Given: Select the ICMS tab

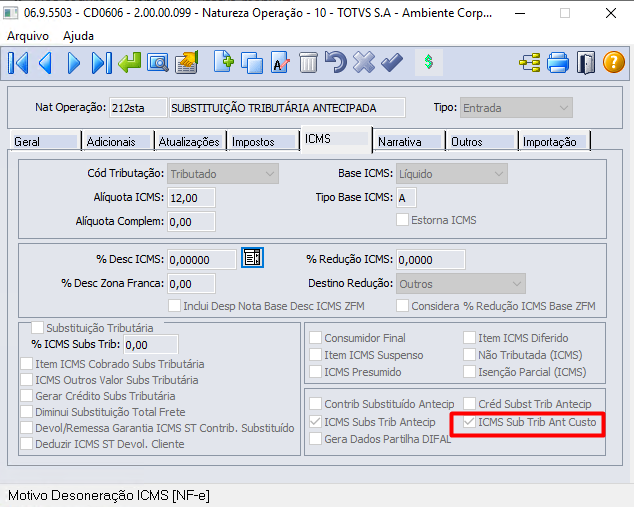Looking at the screenshot, I should pos(336,139).
